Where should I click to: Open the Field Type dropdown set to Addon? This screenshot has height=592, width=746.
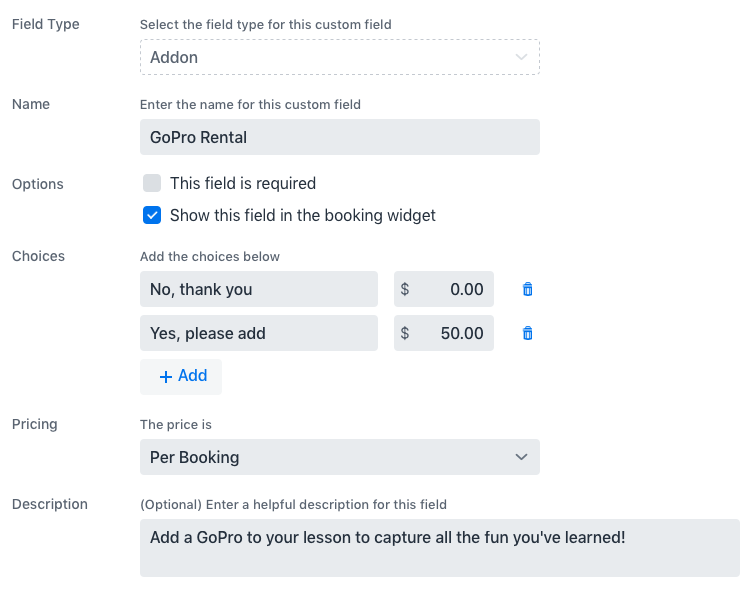pyautogui.click(x=339, y=57)
